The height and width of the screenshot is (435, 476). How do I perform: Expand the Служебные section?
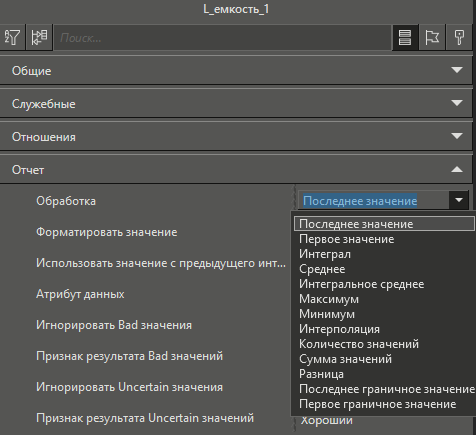coord(236,103)
